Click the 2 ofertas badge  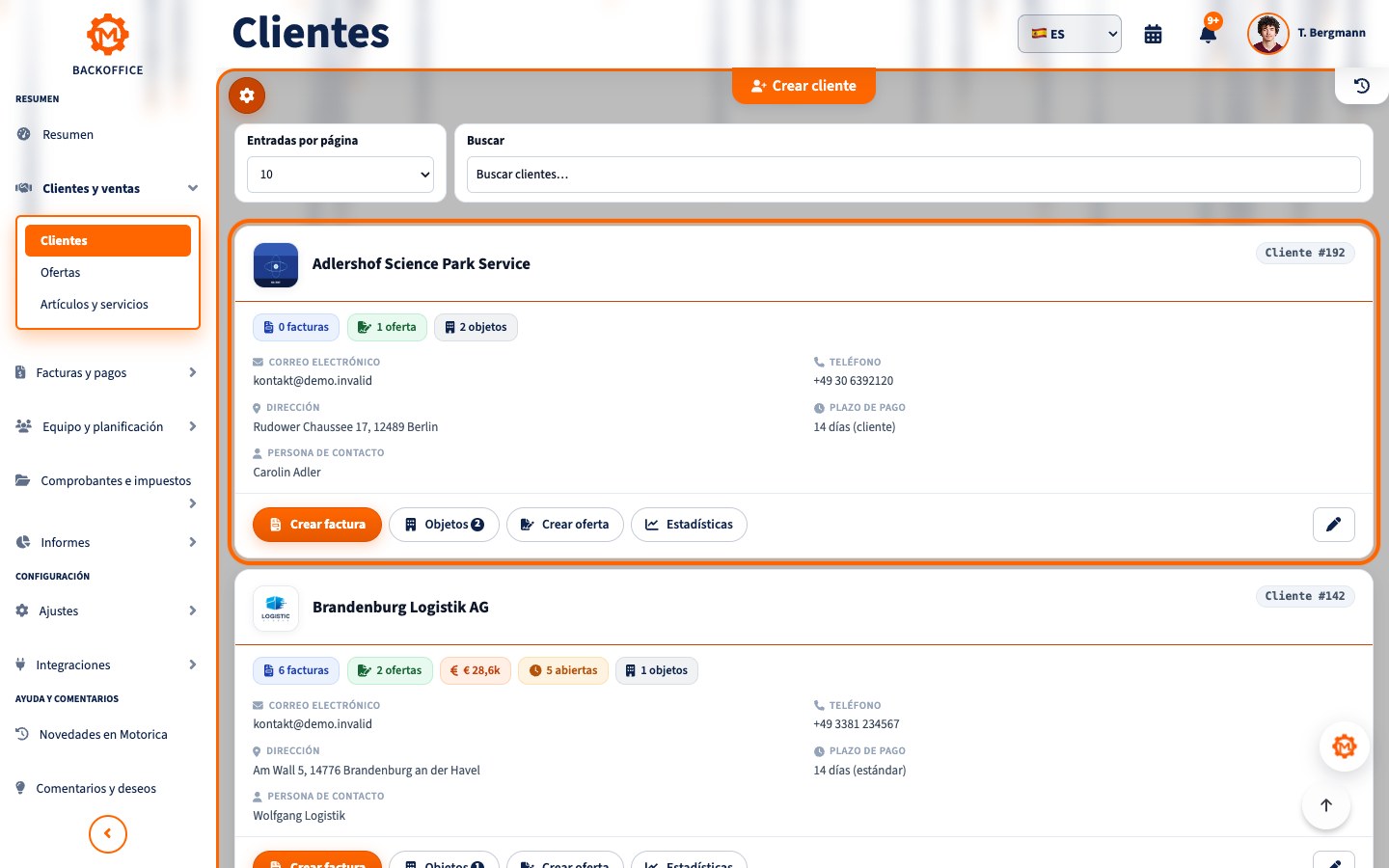(390, 671)
